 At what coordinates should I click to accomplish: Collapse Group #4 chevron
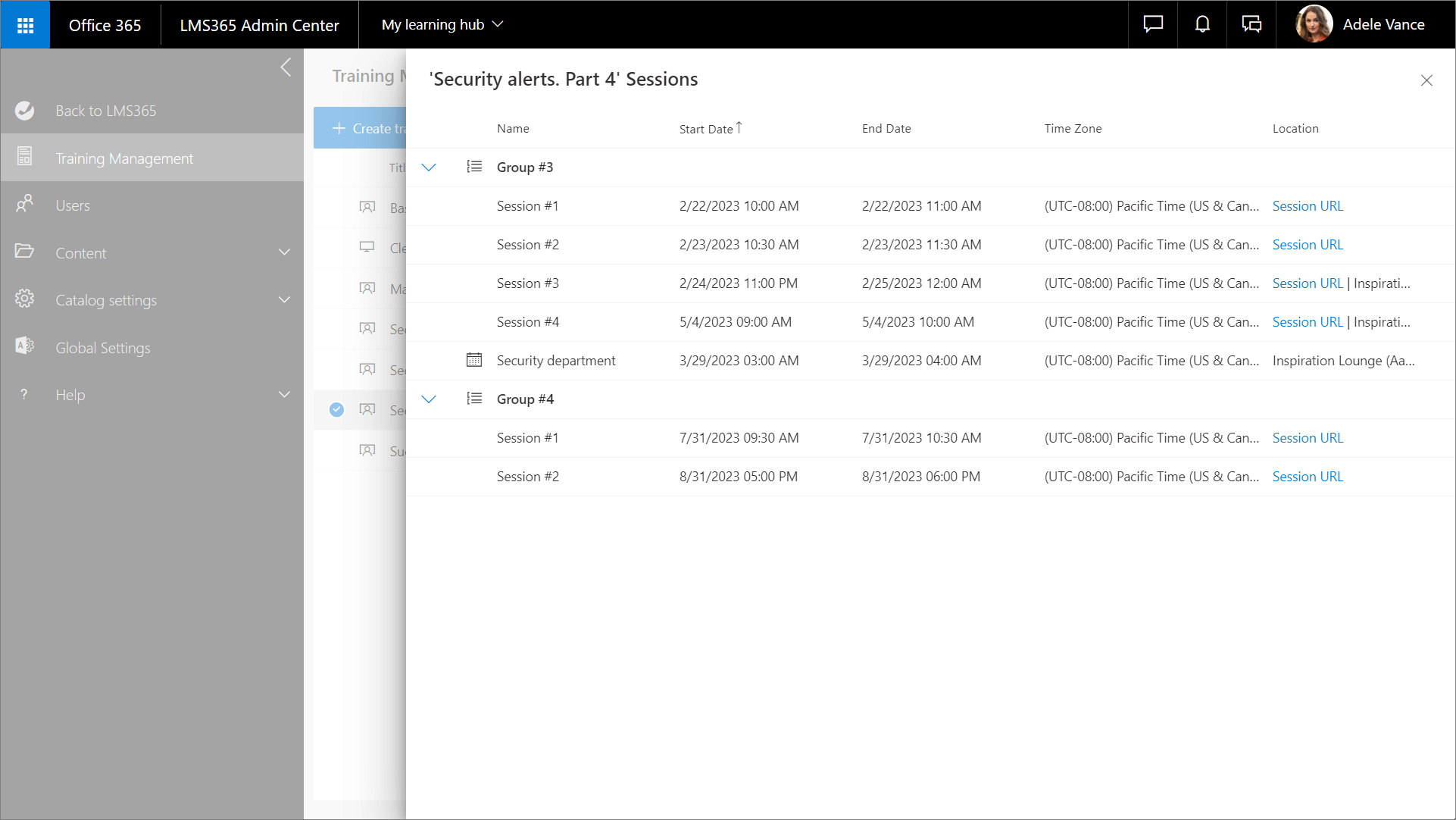(x=429, y=399)
